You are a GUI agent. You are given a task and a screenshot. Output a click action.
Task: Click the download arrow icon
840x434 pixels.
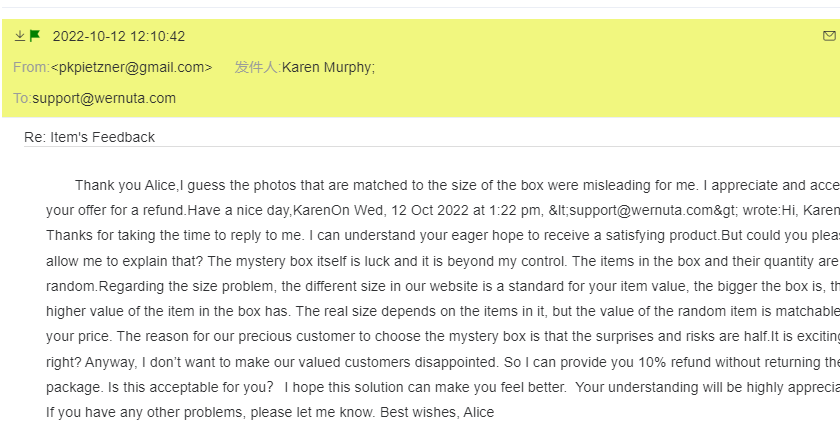pos(20,36)
